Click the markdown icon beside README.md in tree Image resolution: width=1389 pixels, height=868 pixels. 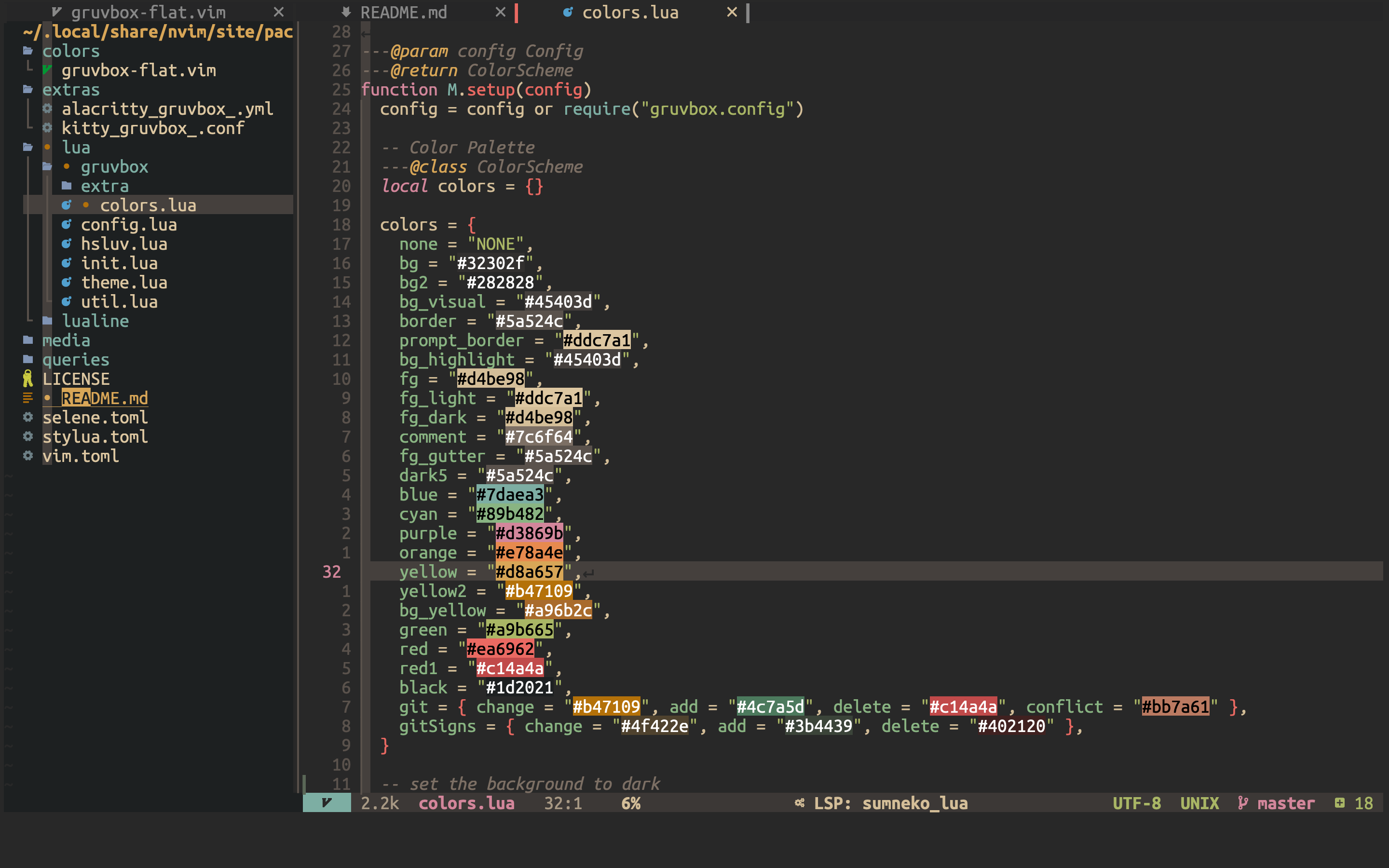point(27,398)
